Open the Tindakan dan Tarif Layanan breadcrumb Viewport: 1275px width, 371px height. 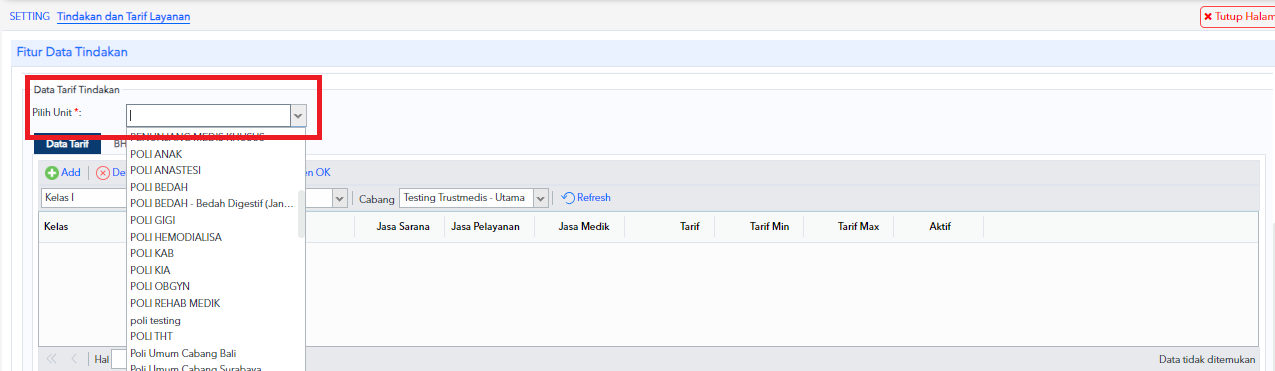click(123, 16)
